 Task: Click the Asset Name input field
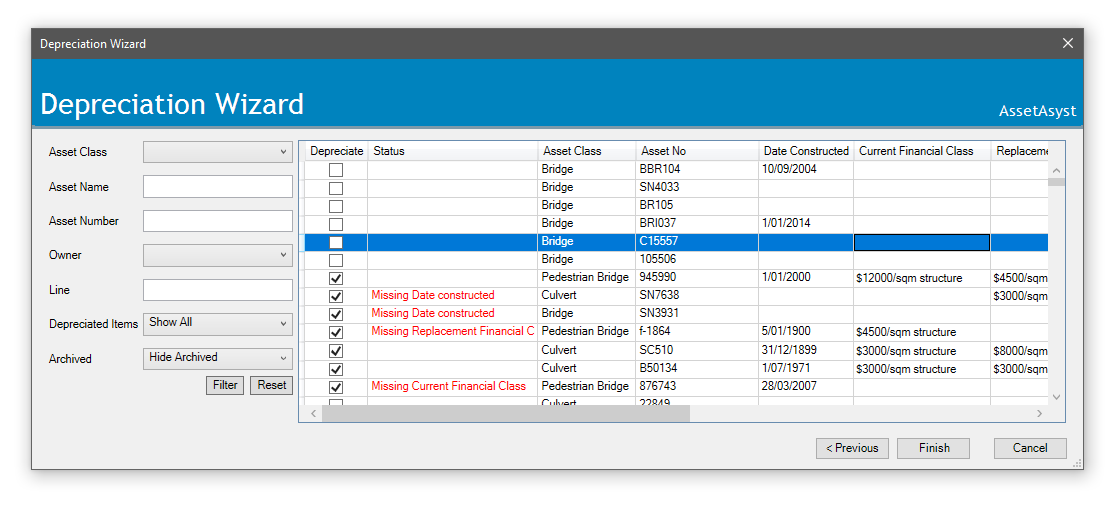[218, 187]
